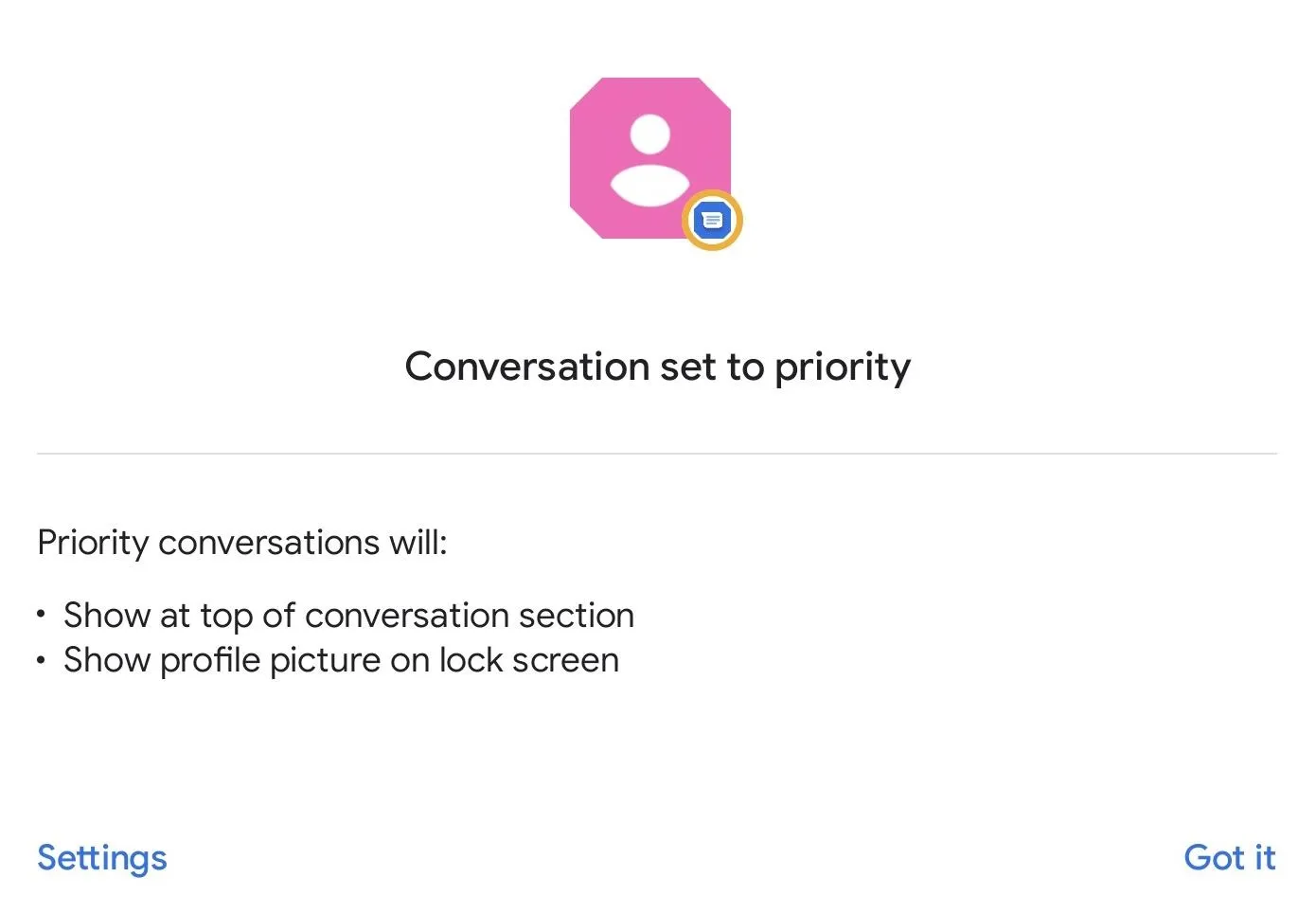Tap the blue Messages app badge
The image size is (1316, 913).
tap(712, 222)
